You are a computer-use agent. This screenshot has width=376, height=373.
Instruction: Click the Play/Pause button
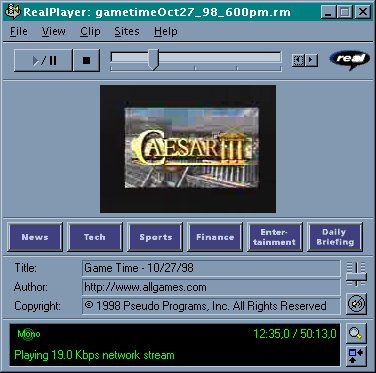click(x=43, y=60)
